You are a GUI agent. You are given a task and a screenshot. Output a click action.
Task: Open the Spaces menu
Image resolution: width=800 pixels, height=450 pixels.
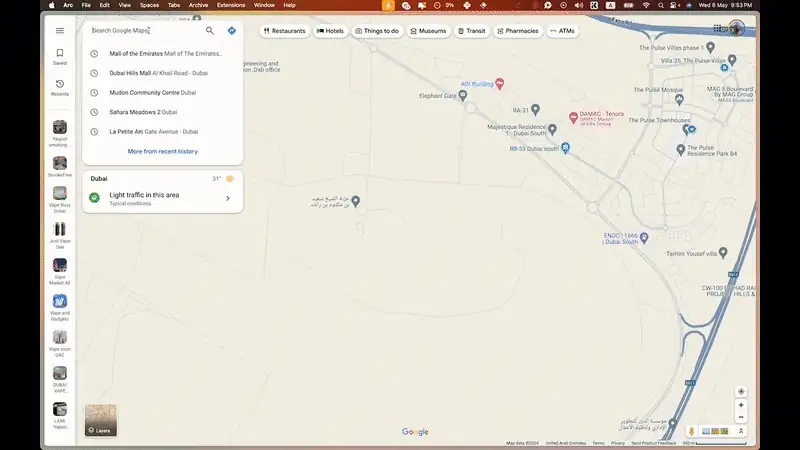pyautogui.click(x=149, y=5)
